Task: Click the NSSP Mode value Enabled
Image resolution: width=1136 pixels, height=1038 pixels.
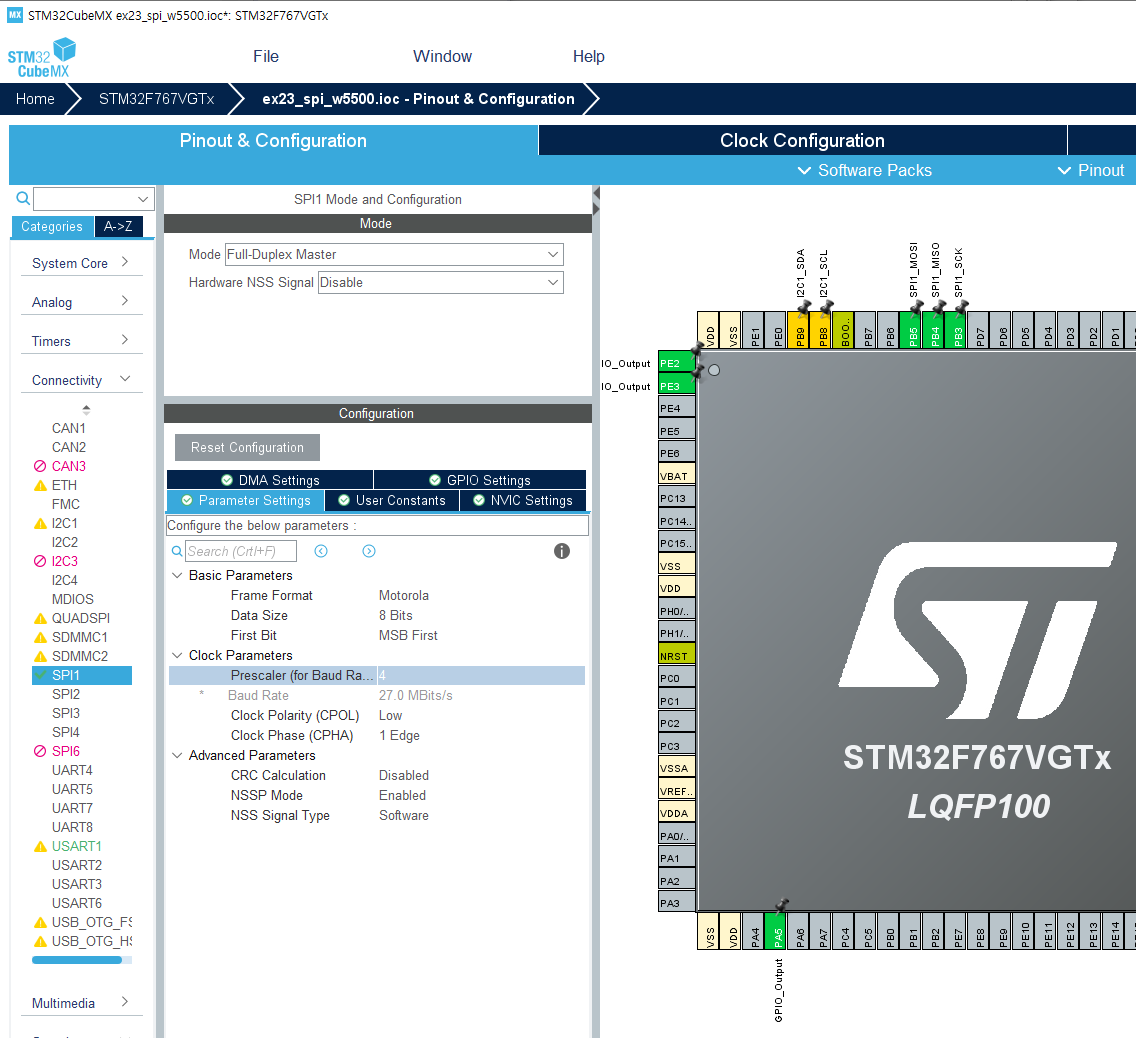Action: click(x=402, y=795)
